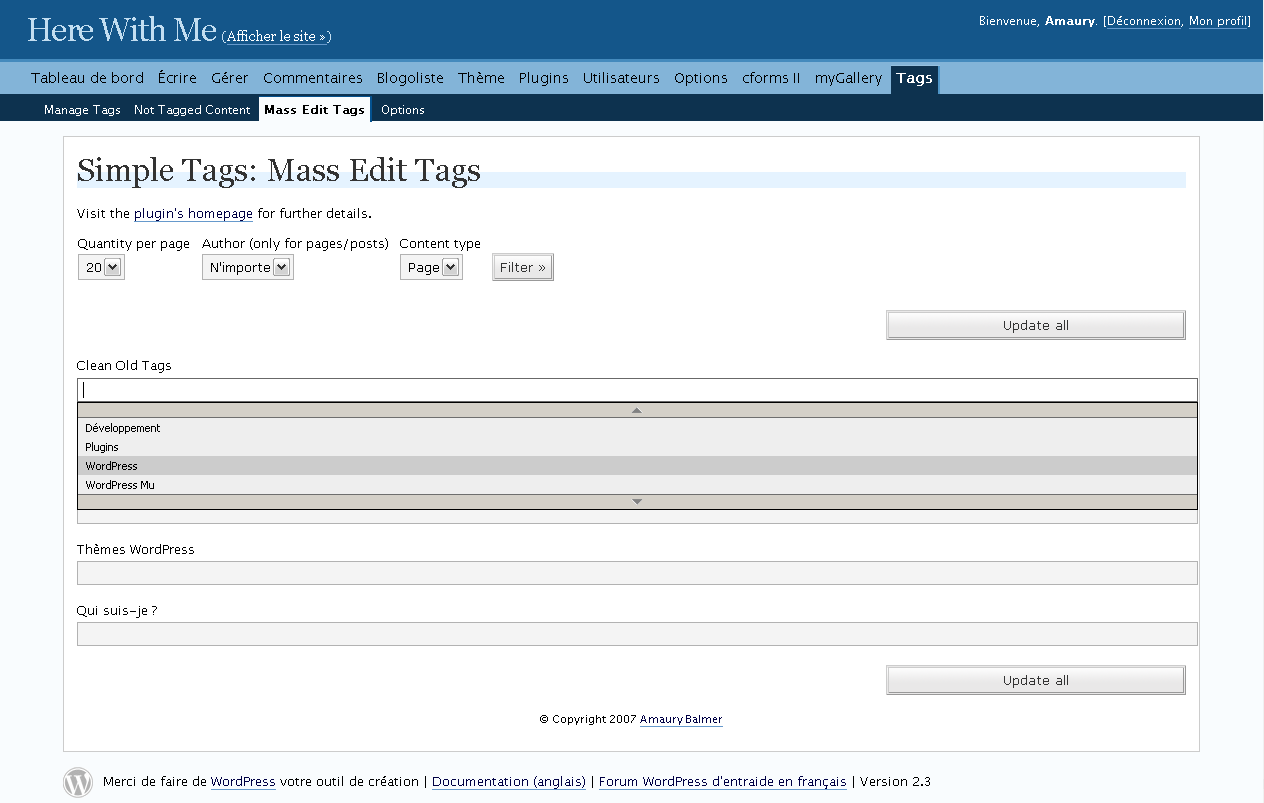Click the top Update all button

click(1035, 325)
